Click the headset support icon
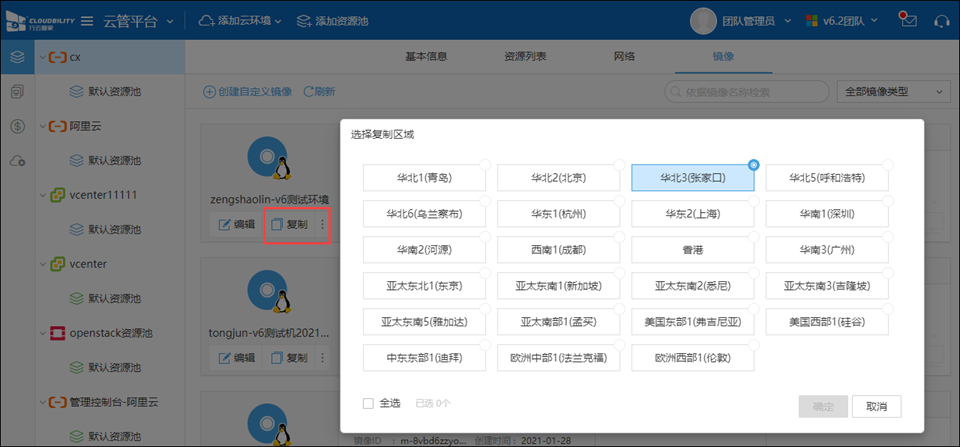960x447 pixels. tap(941, 21)
